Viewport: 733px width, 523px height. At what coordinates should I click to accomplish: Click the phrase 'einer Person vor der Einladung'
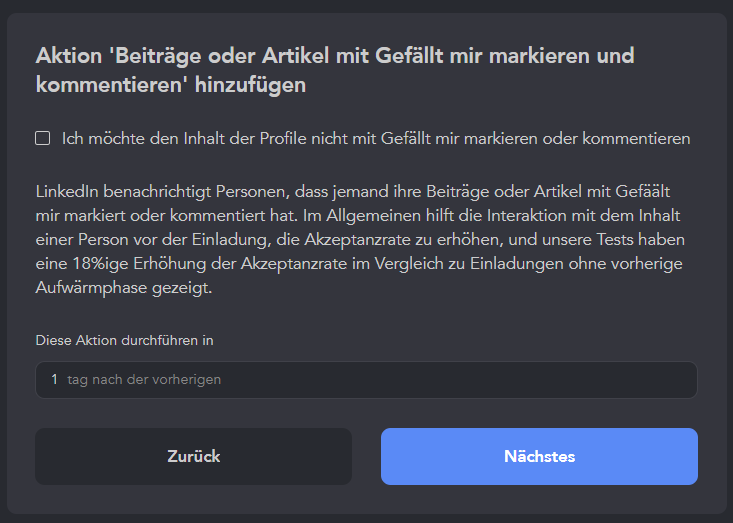pyautogui.click(x=153, y=240)
